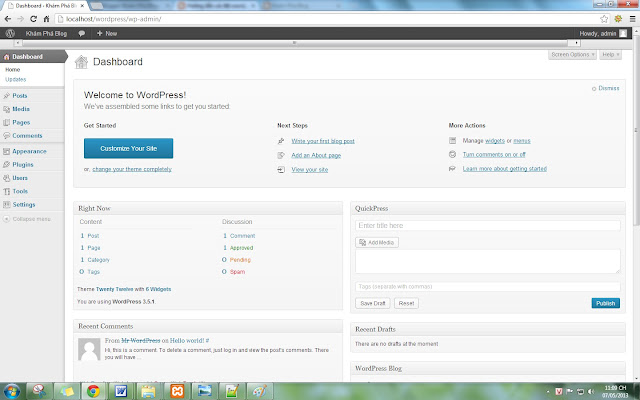640x400 pixels.
Task: Click the Tools icon in sidebar
Action: click(x=6, y=191)
